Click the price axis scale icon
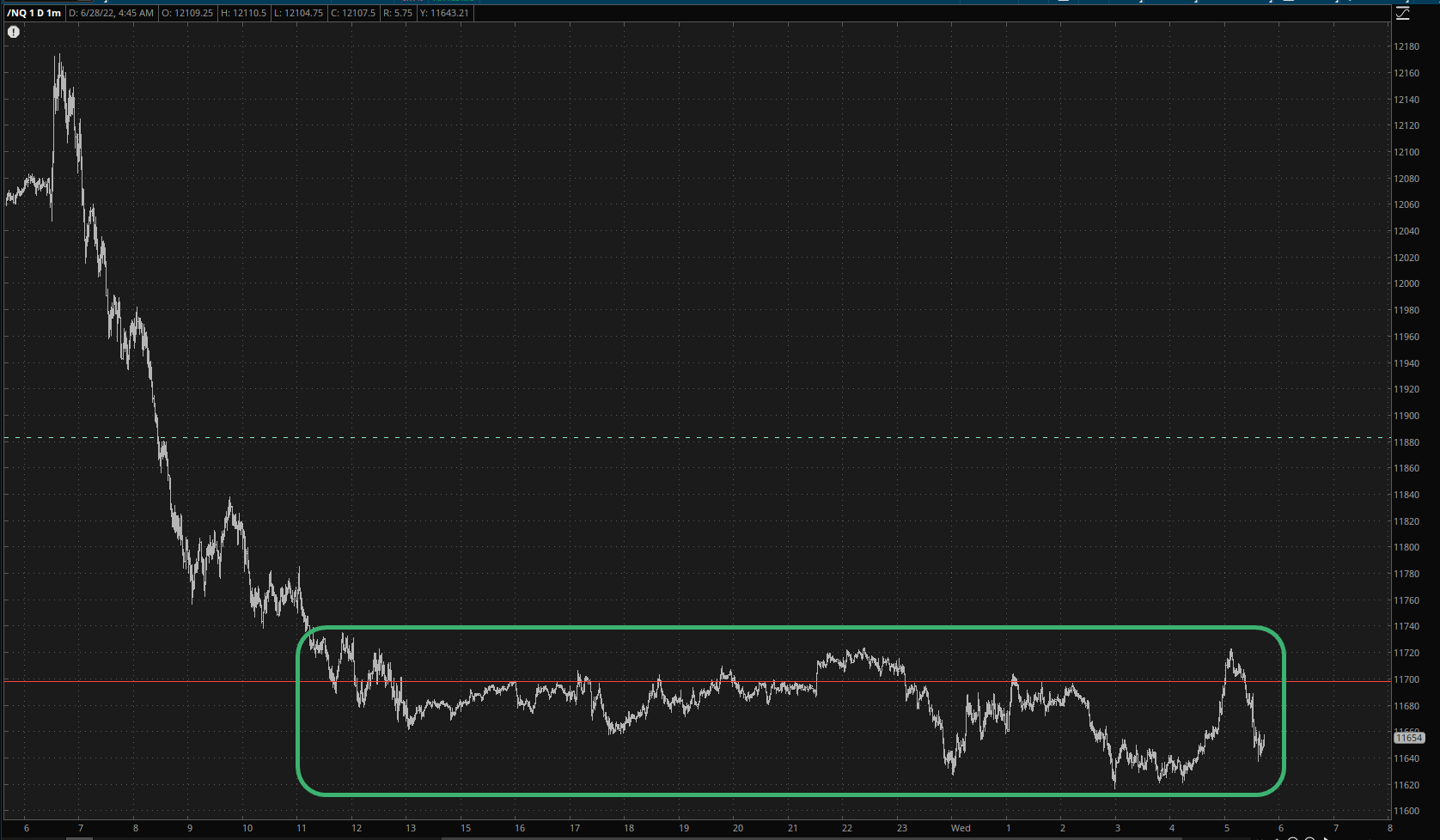This screenshot has width=1440, height=840. (1402, 14)
